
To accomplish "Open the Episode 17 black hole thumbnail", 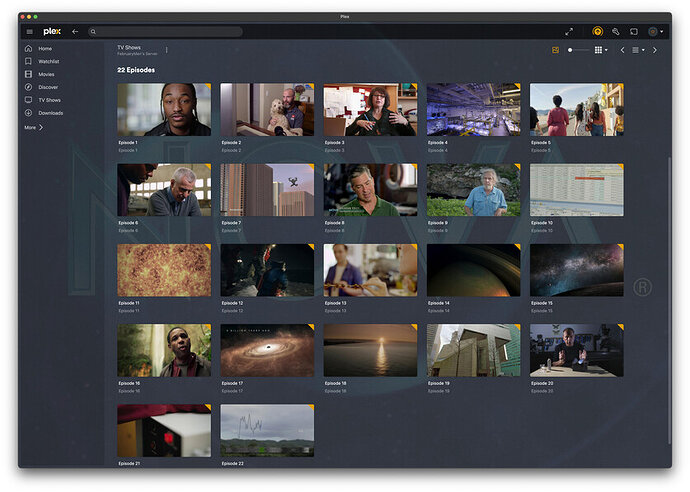I will click(267, 350).
